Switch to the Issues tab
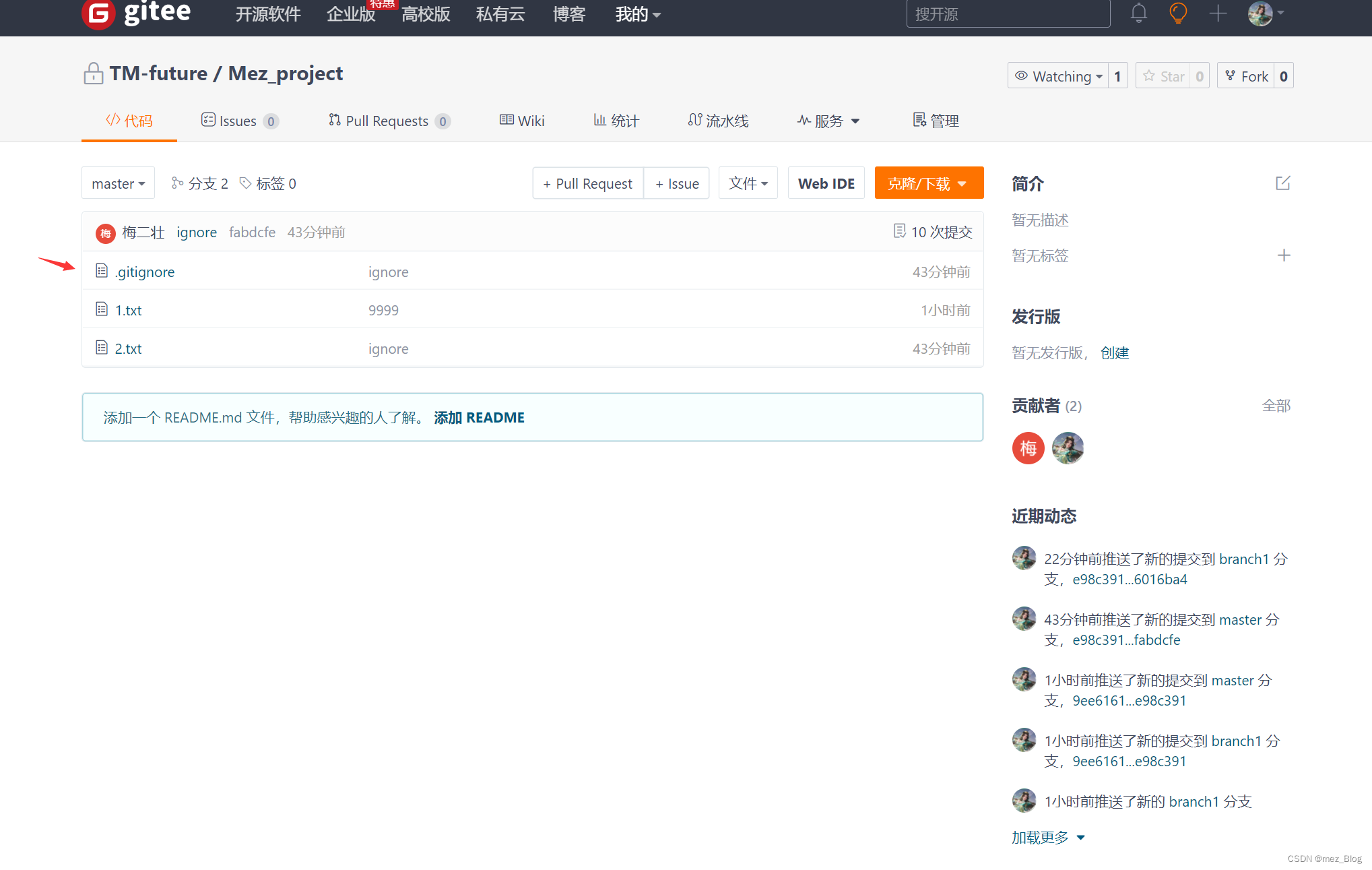Image resolution: width=1372 pixels, height=870 pixels. pyautogui.click(x=238, y=121)
